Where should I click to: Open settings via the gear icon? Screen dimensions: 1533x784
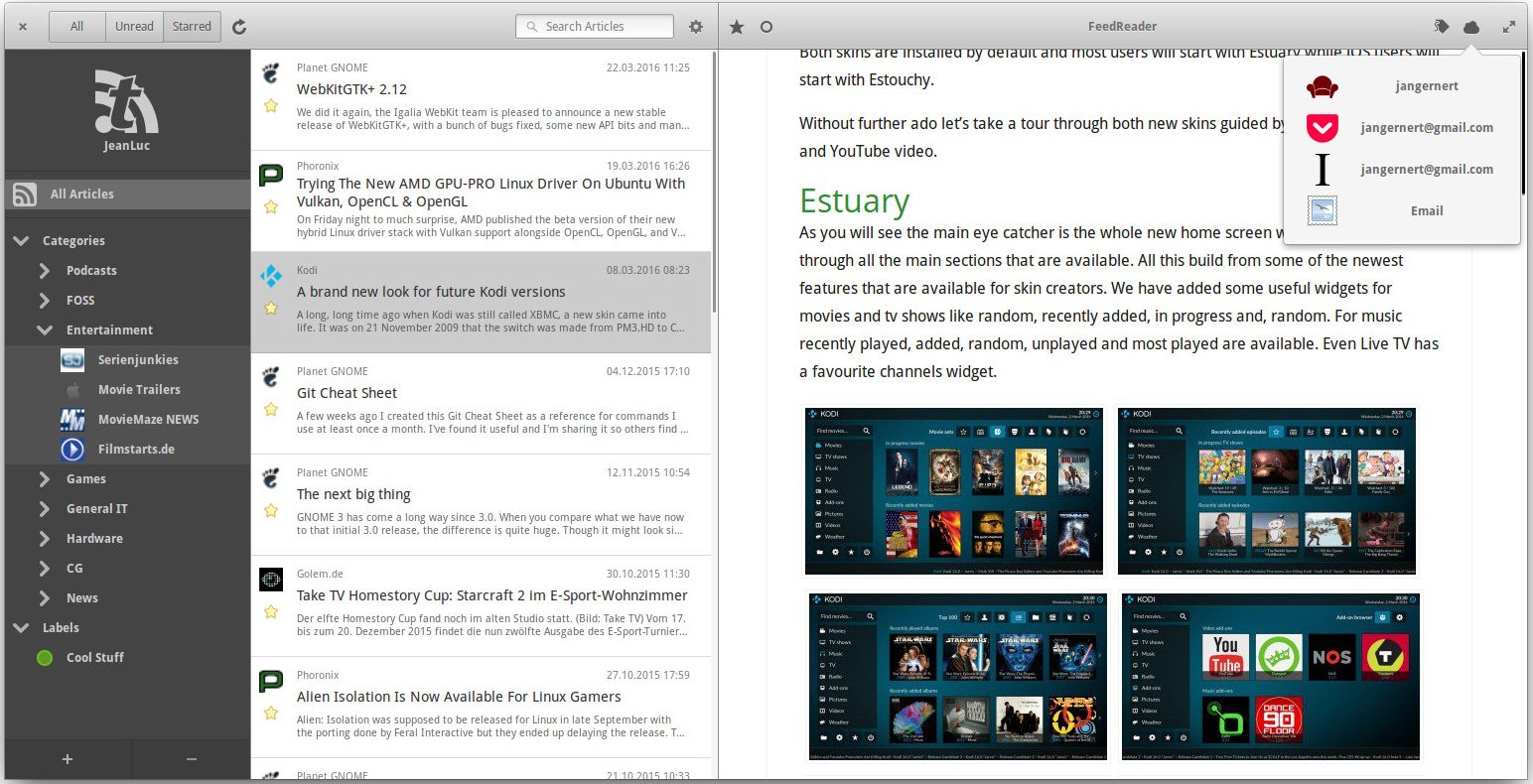click(696, 27)
